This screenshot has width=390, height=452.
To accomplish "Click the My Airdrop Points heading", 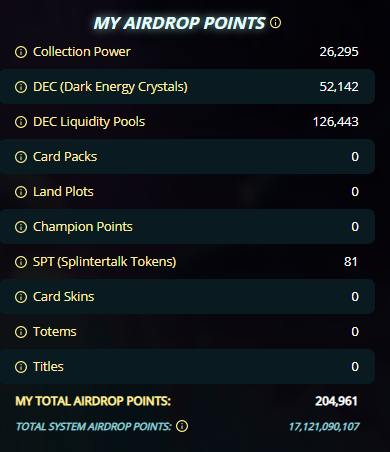I will pos(179,23).
